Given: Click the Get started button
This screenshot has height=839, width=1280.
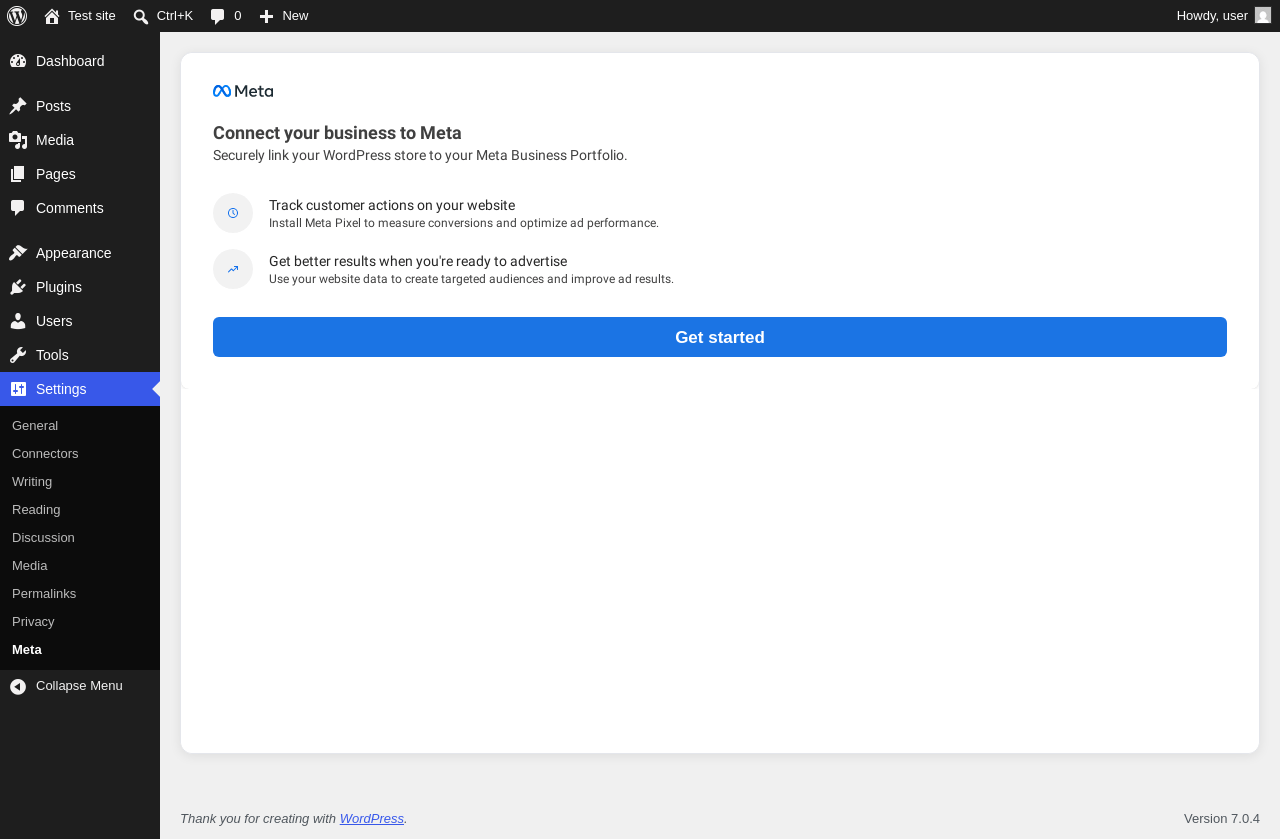Looking at the screenshot, I should tap(720, 337).
